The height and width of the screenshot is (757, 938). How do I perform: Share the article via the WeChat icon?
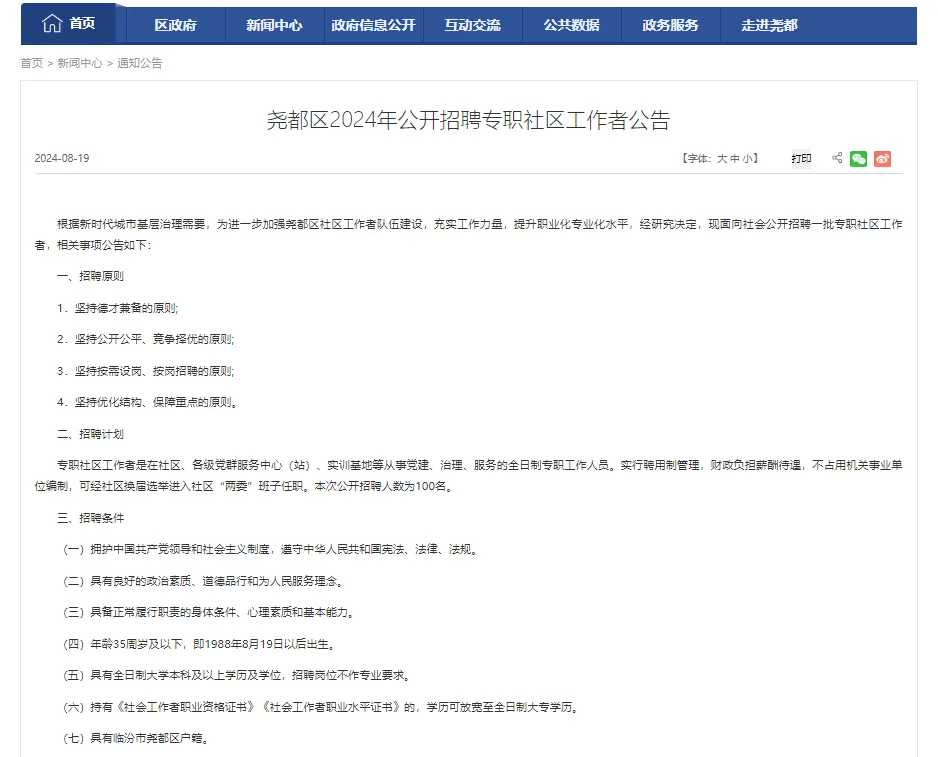point(857,158)
